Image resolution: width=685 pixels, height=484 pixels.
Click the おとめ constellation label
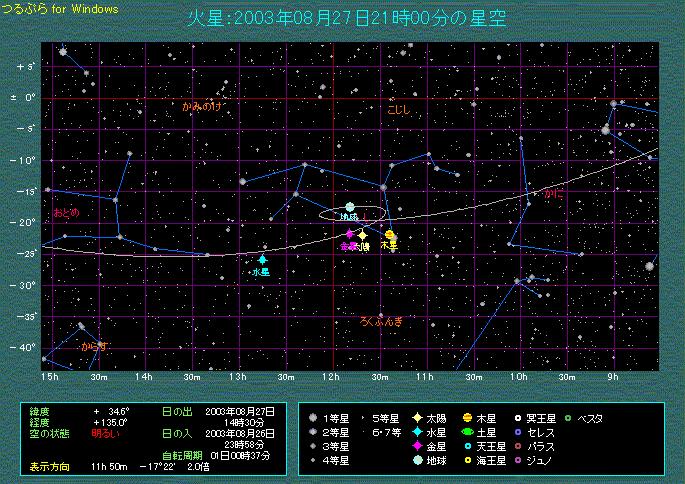coord(66,213)
